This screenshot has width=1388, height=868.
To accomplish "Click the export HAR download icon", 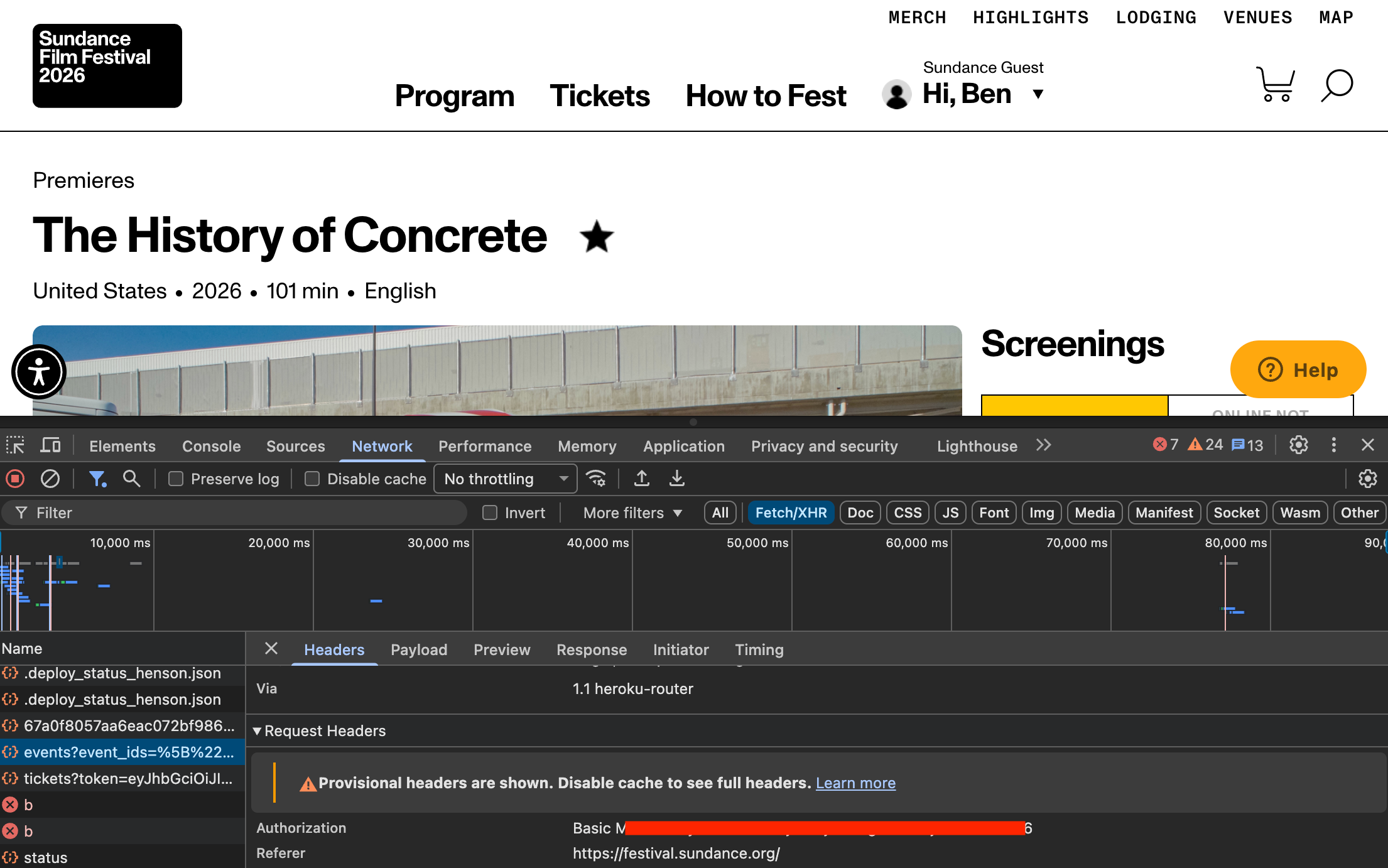I will tap(677, 479).
